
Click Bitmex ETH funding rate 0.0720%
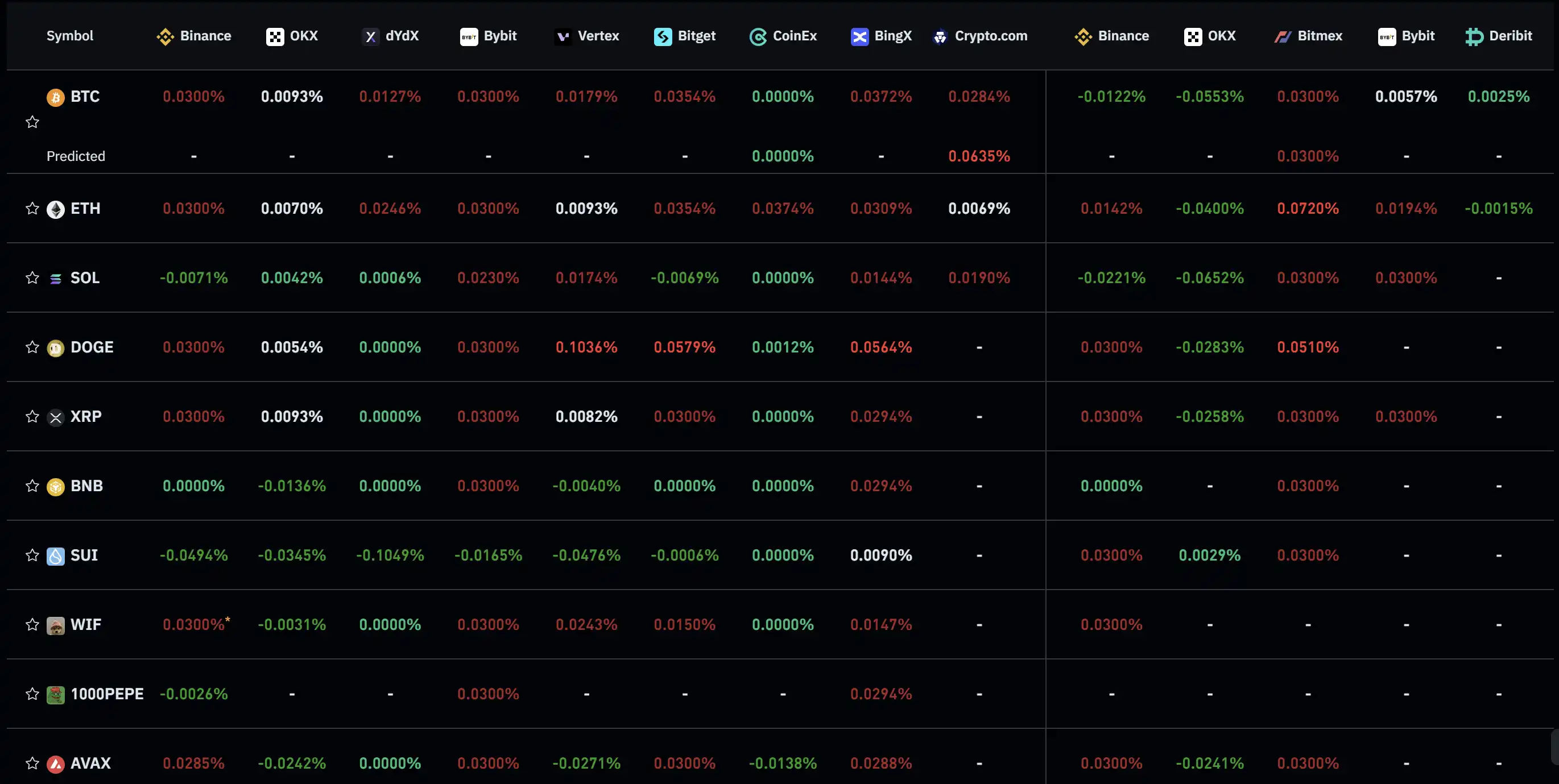pyautogui.click(x=1307, y=209)
